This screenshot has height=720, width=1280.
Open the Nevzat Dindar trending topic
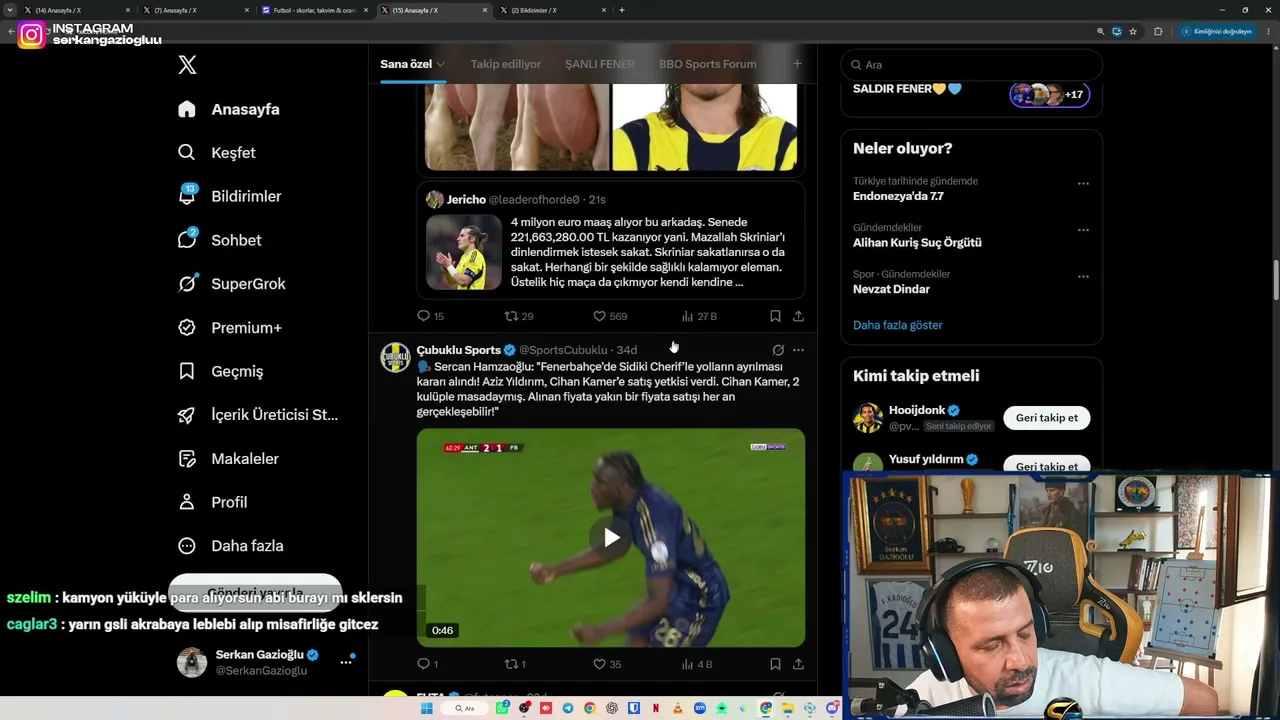coord(891,289)
